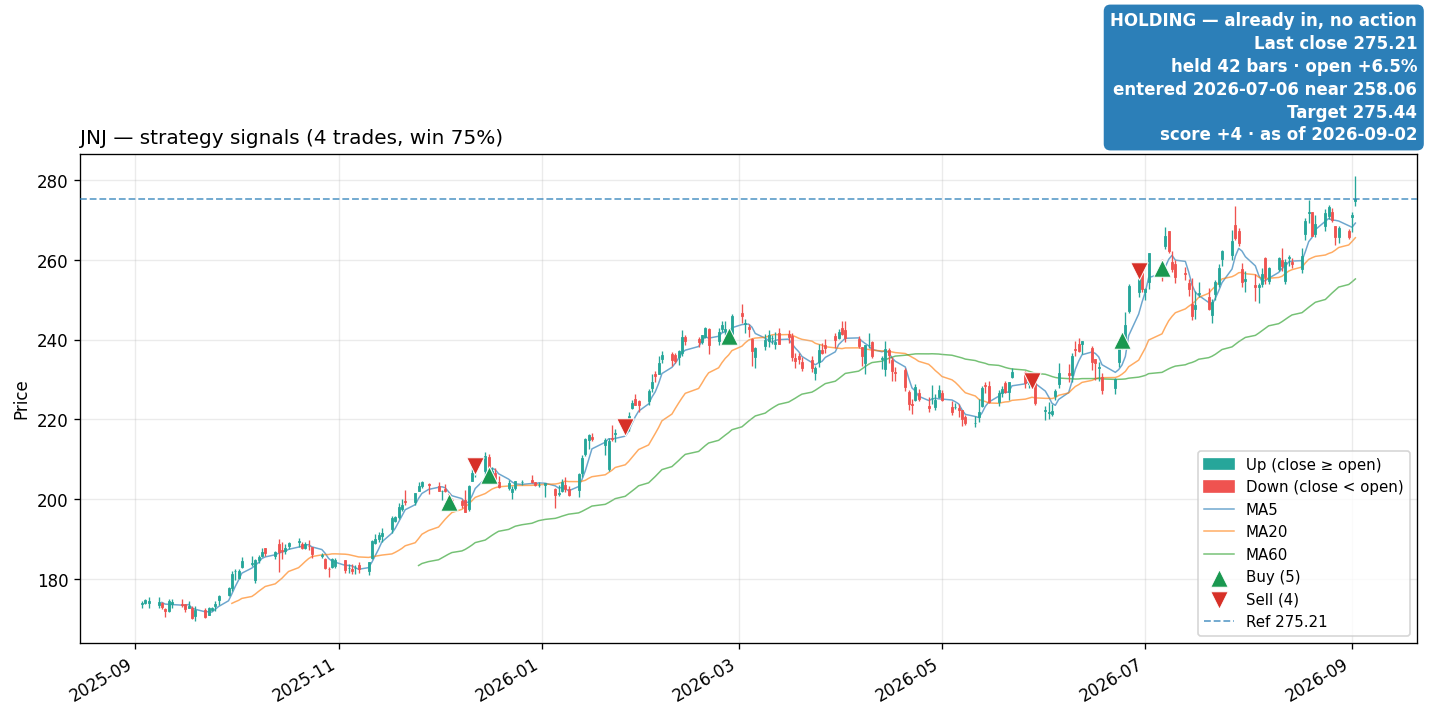Screen dimensions: 1429x717
Task: Click the 'Buy (5)' legend label
Action: (1273, 577)
